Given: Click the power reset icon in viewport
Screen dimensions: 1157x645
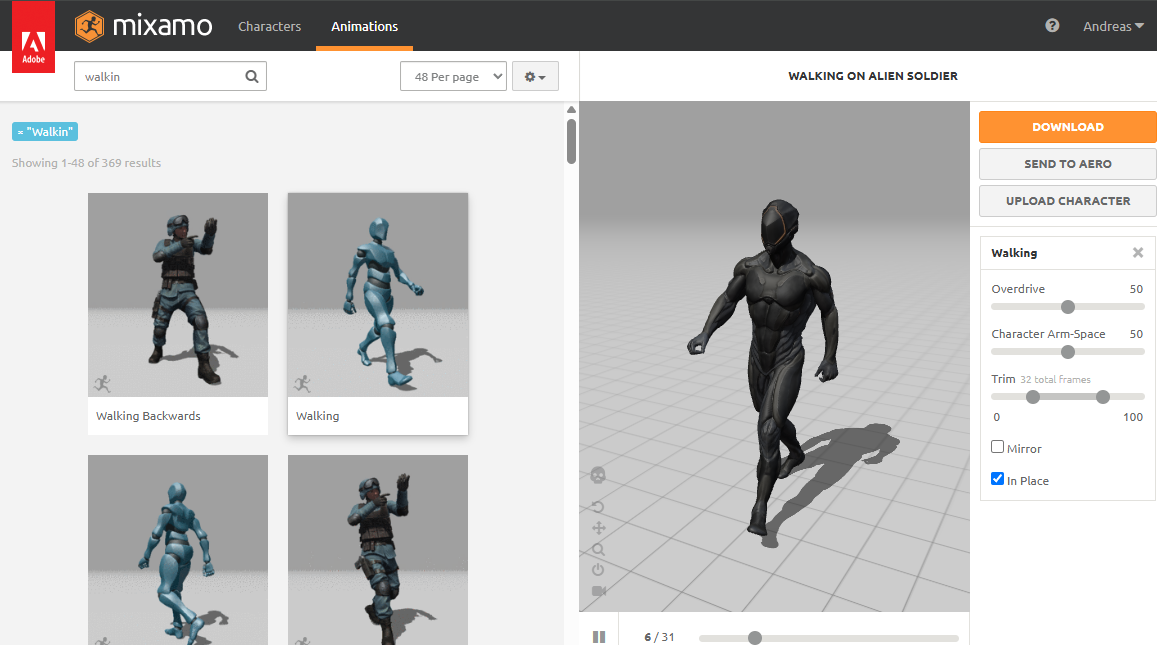Looking at the screenshot, I should click(598, 570).
